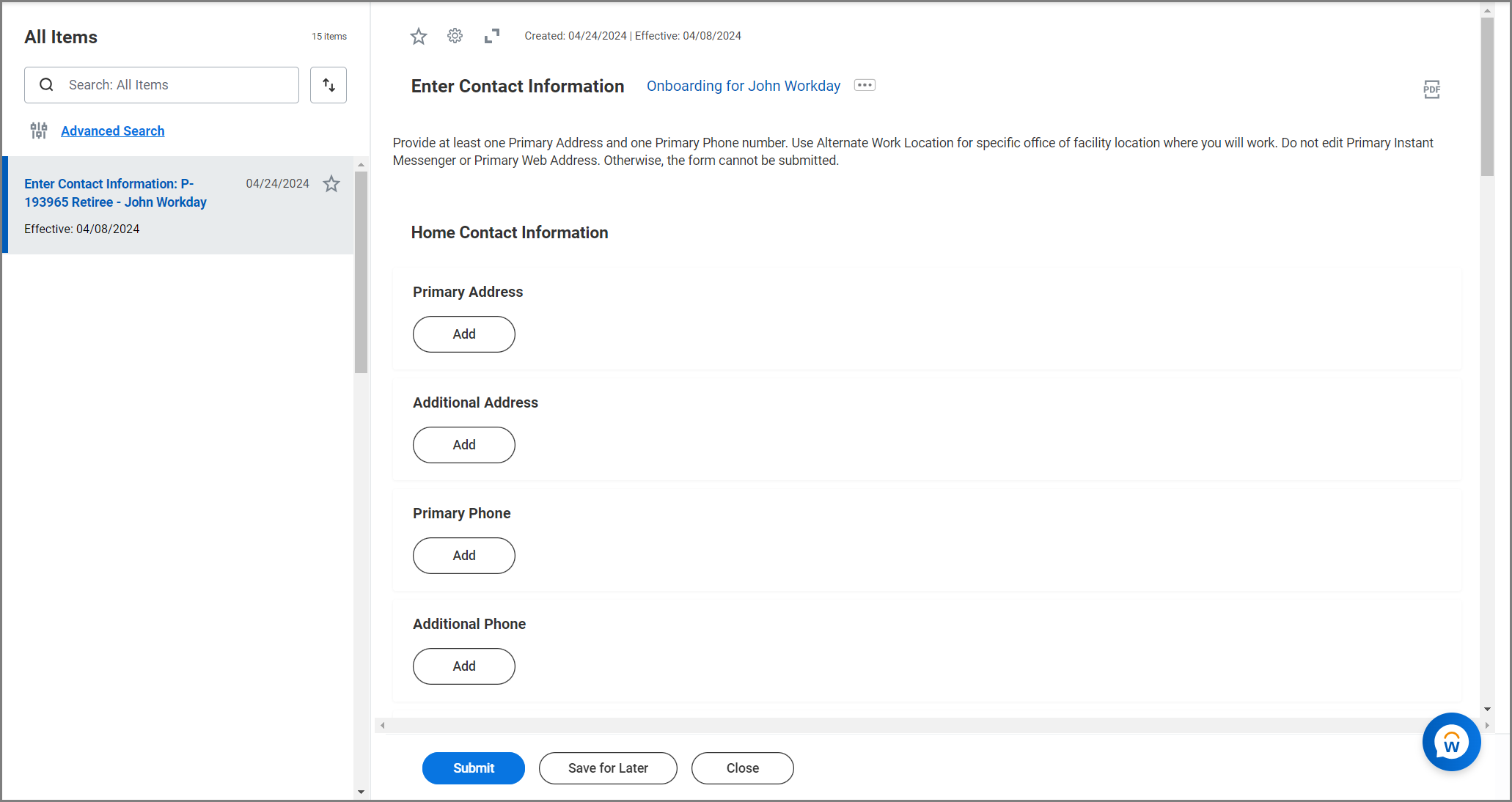Image resolution: width=1512 pixels, height=802 pixels.
Task: Focus the Search: All Items field
Action: click(x=162, y=85)
